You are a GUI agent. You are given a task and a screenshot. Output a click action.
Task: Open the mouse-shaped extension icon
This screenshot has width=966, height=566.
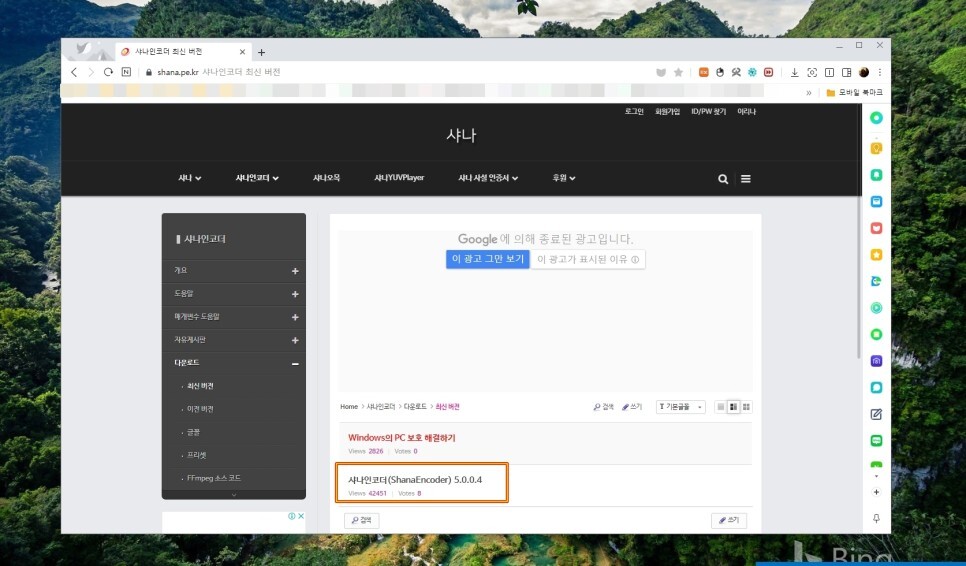coord(720,72)
